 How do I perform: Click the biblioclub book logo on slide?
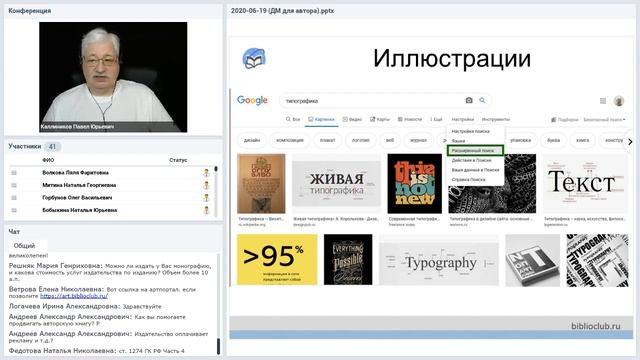pyautogui.click(x=254, y=59)
